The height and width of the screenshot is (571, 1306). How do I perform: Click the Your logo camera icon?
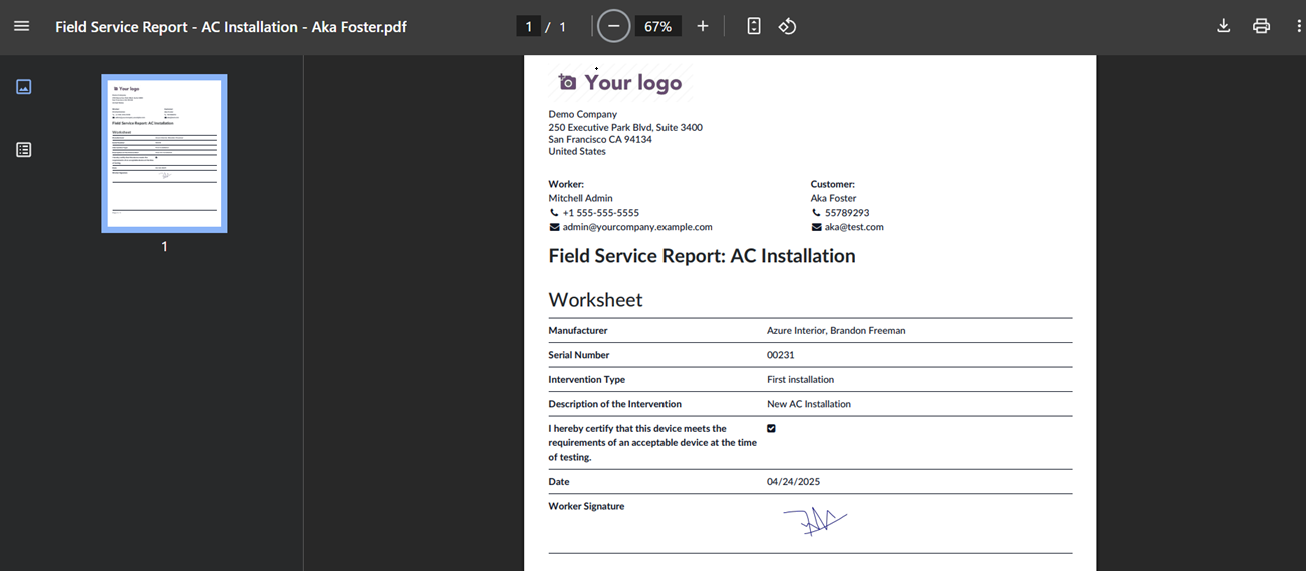(x=568, y=83)
